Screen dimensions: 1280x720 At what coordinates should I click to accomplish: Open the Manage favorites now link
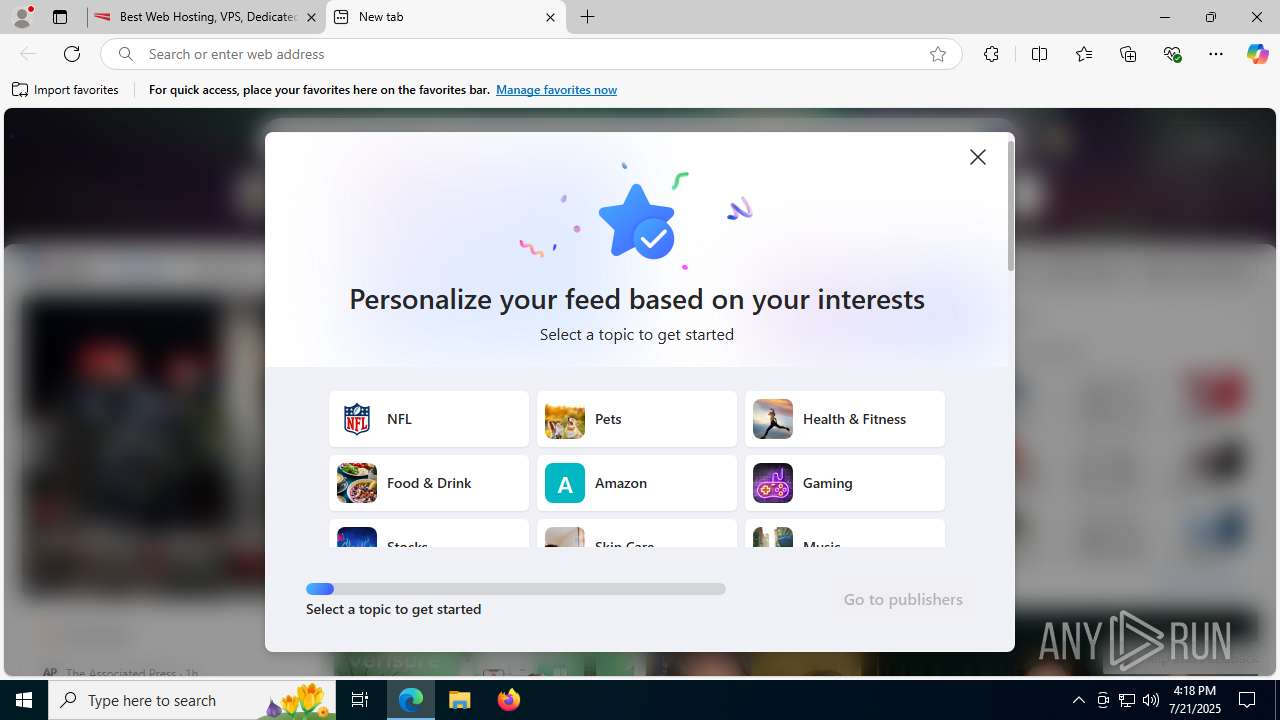coord(556,90)
